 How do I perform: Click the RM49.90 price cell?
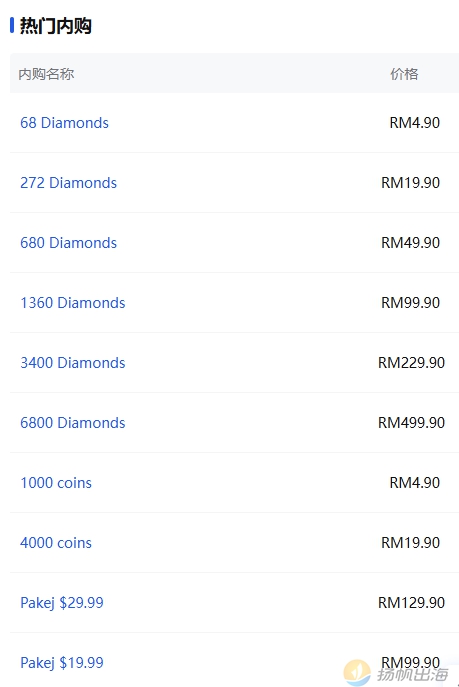tap(410, 243)
